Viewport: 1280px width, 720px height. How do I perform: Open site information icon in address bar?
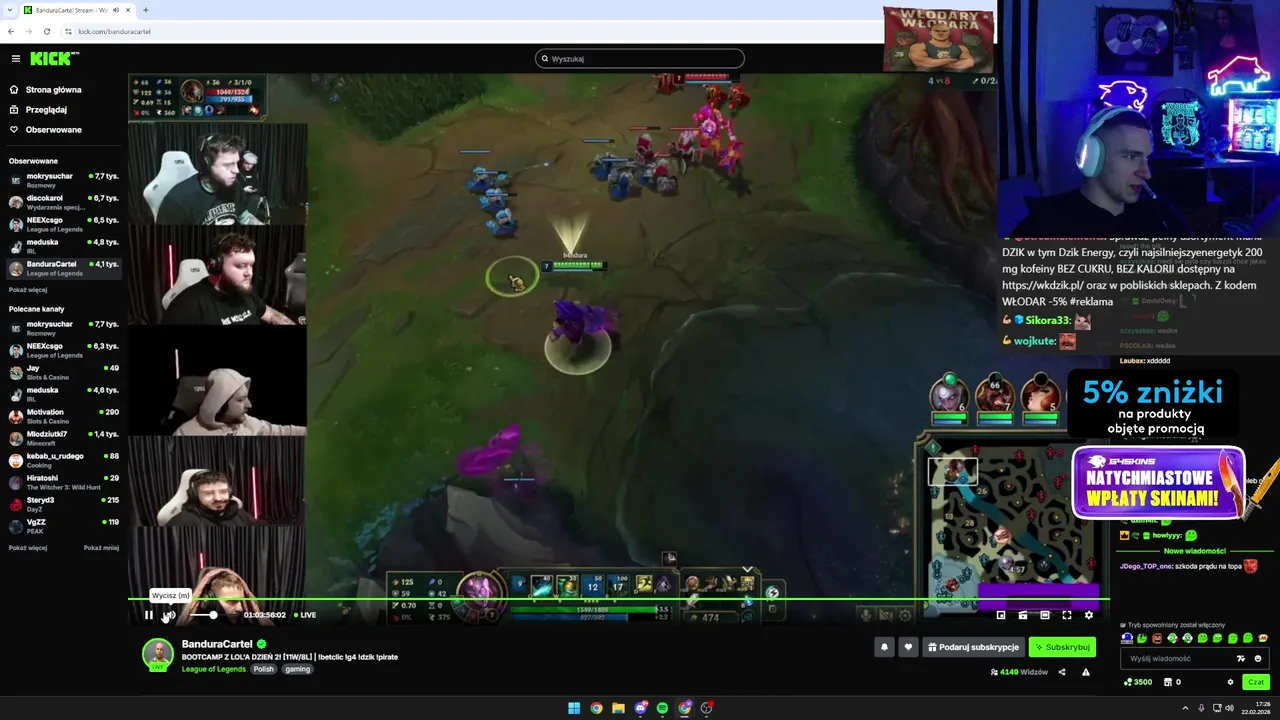(x=68, y=31)
